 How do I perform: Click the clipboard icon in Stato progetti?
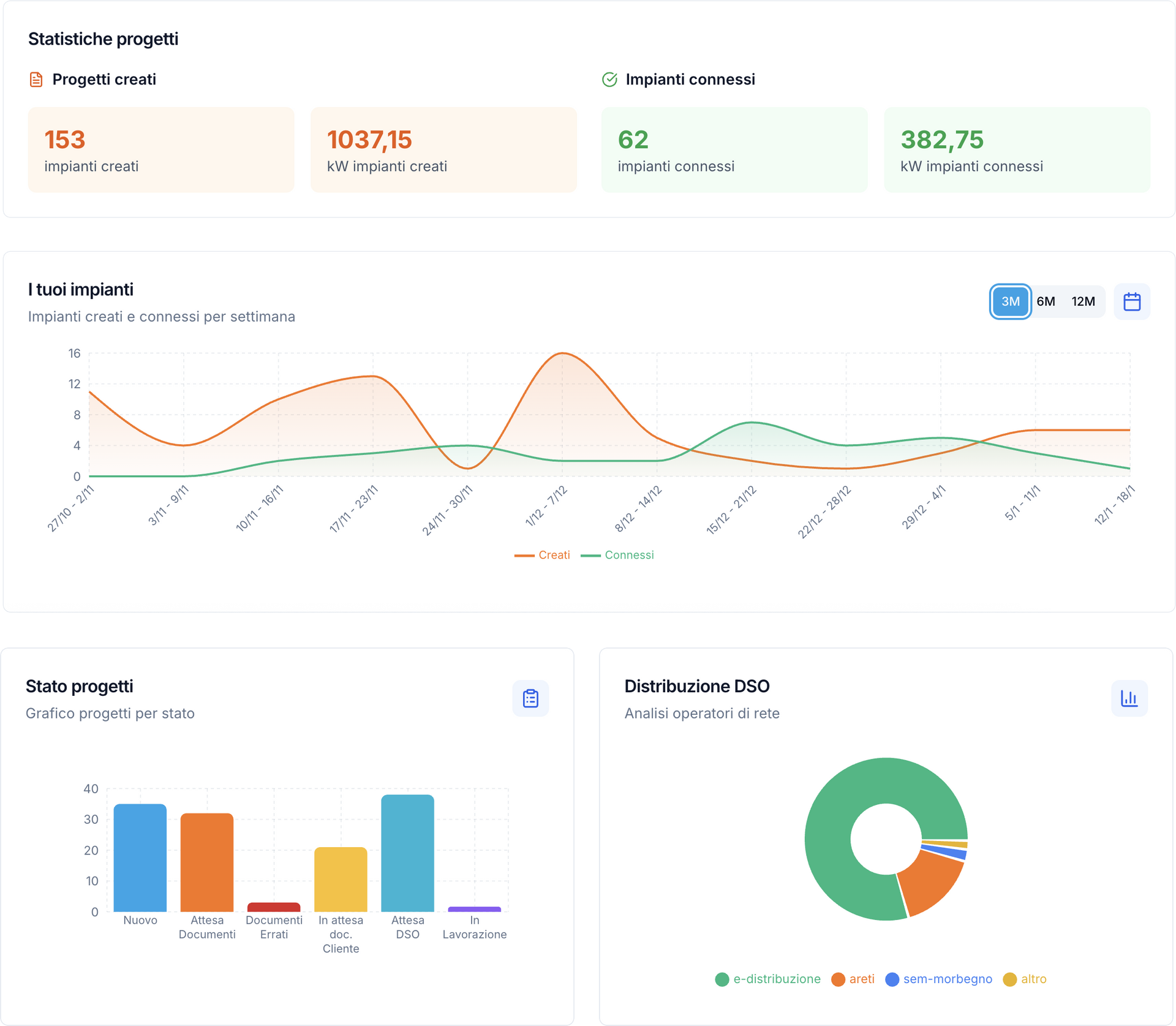530,698
